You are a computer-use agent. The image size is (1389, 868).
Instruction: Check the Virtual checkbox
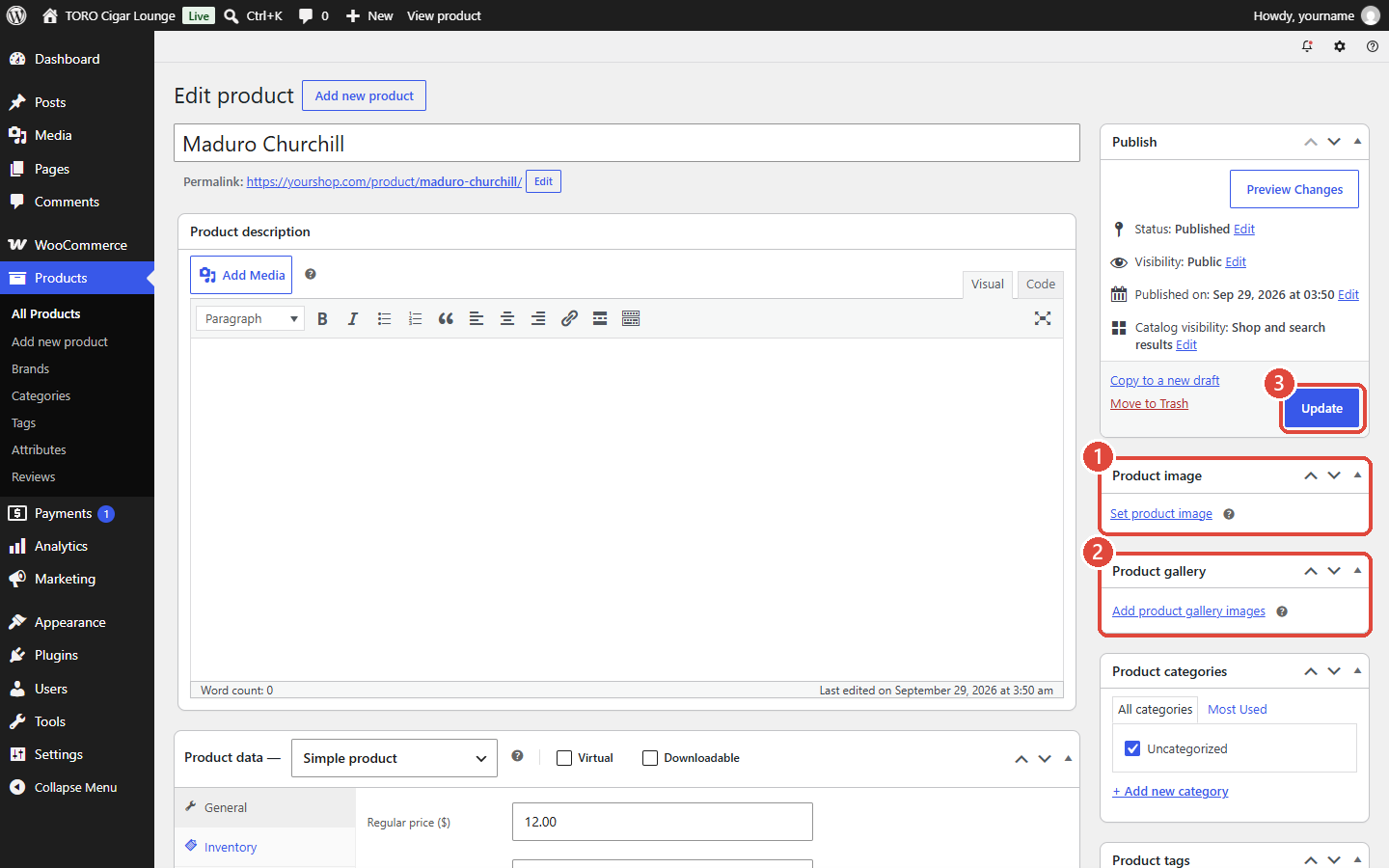pyautogui.click(x=564, y=758)
